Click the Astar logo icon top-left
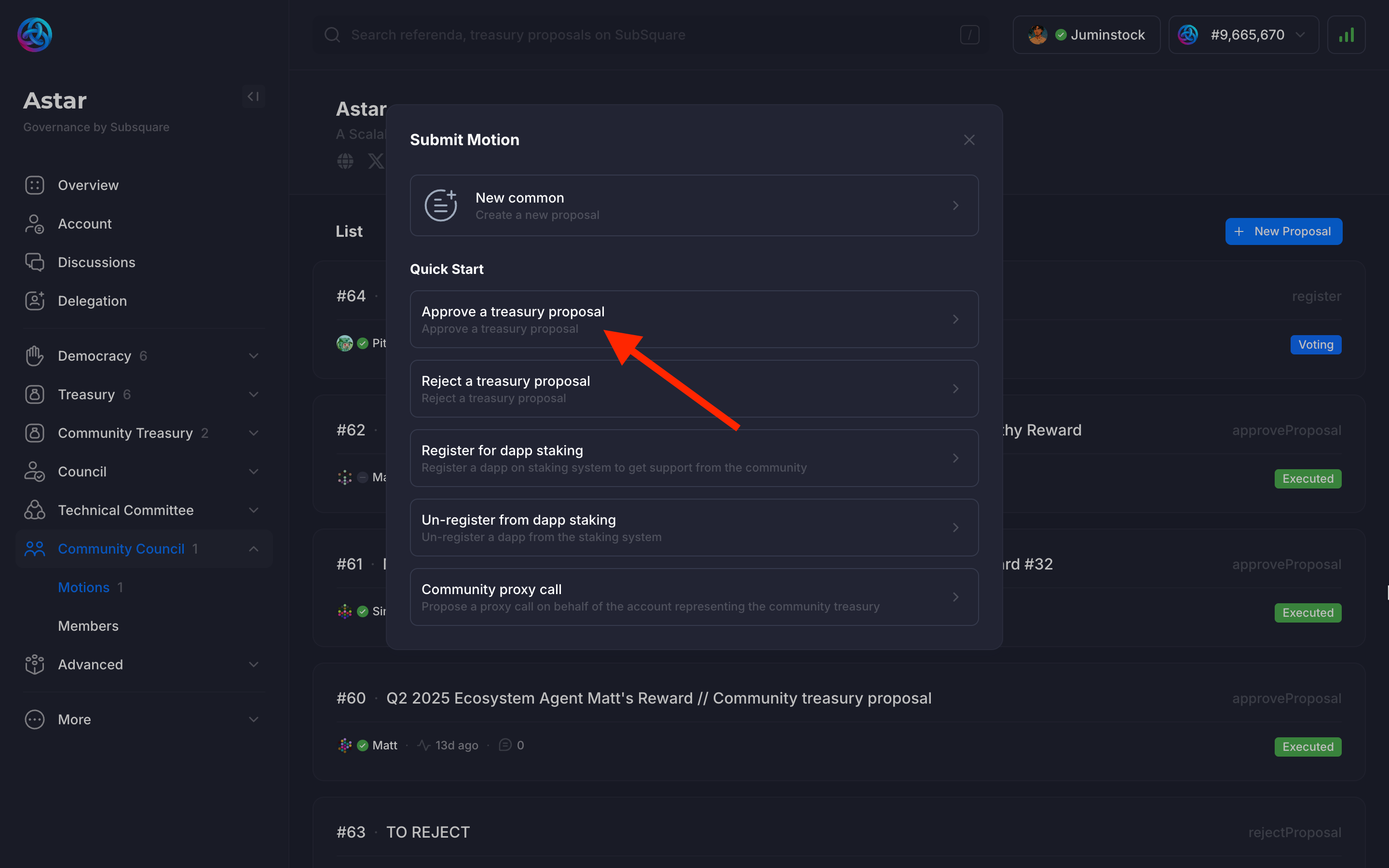Image resolution: width=1389 pixels, height=868 pixels. (34, 34)
